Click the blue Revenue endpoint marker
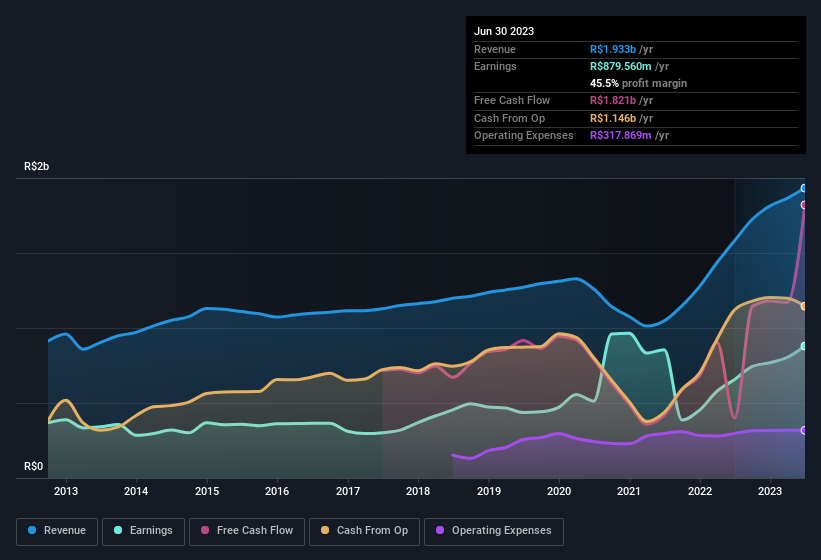The height and width of the screenshot is (560, 821). 804,188
